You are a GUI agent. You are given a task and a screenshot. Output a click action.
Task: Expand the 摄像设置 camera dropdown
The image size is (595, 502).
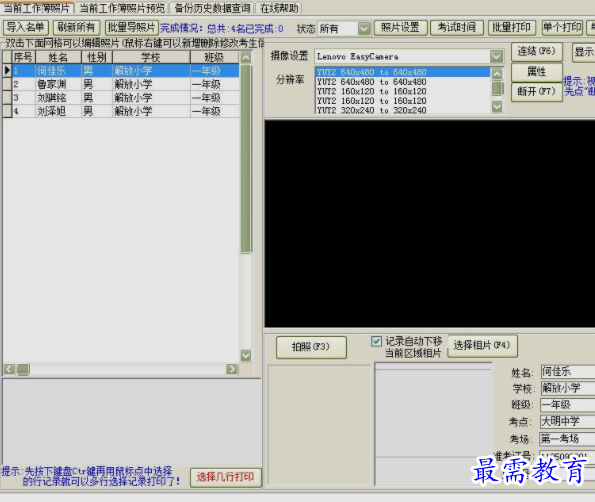click(496, 57)
